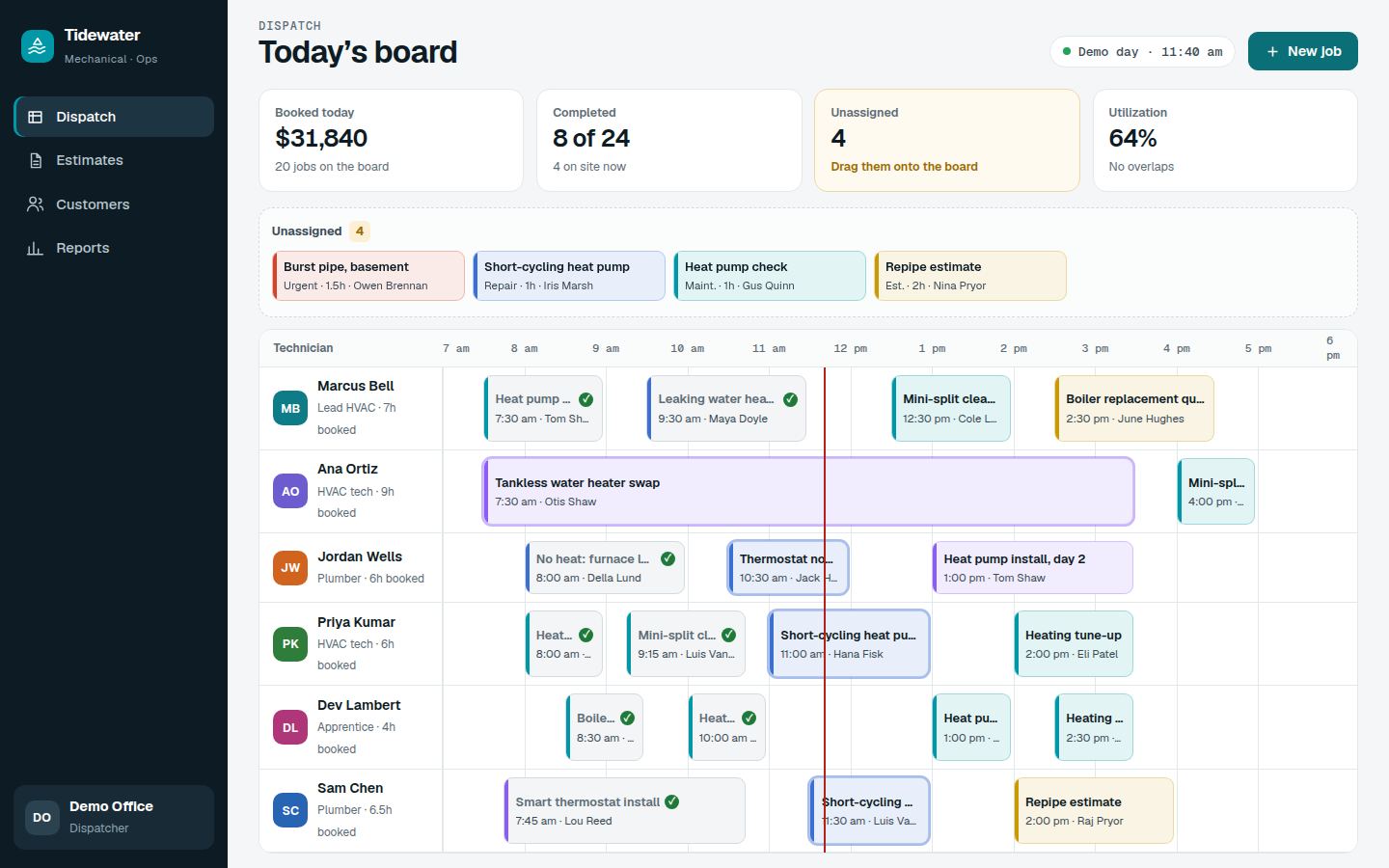This screenshot has height=868, width=1389.
Task: Open the Unassigned 4 summary card
Action: coord(947,140)
